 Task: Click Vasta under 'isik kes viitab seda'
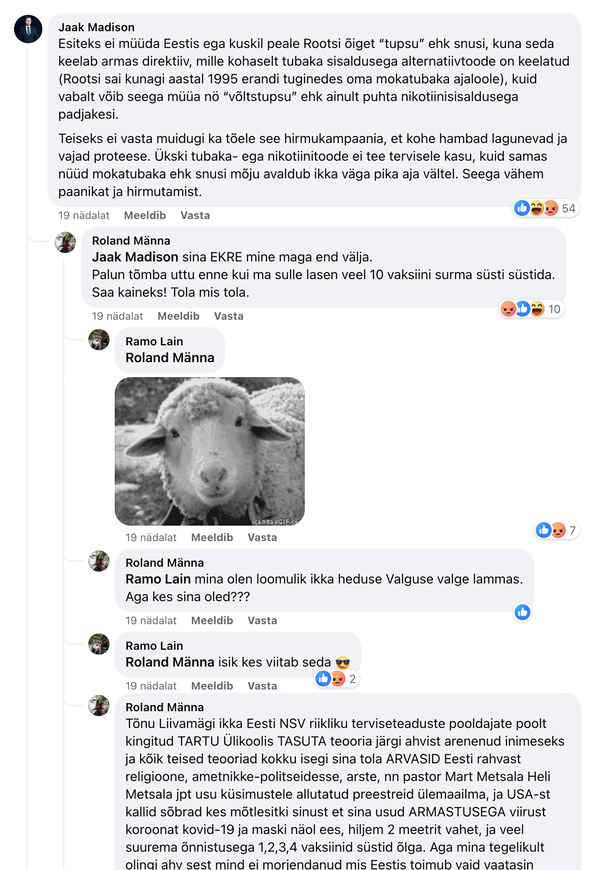click(x=262, y=686)
